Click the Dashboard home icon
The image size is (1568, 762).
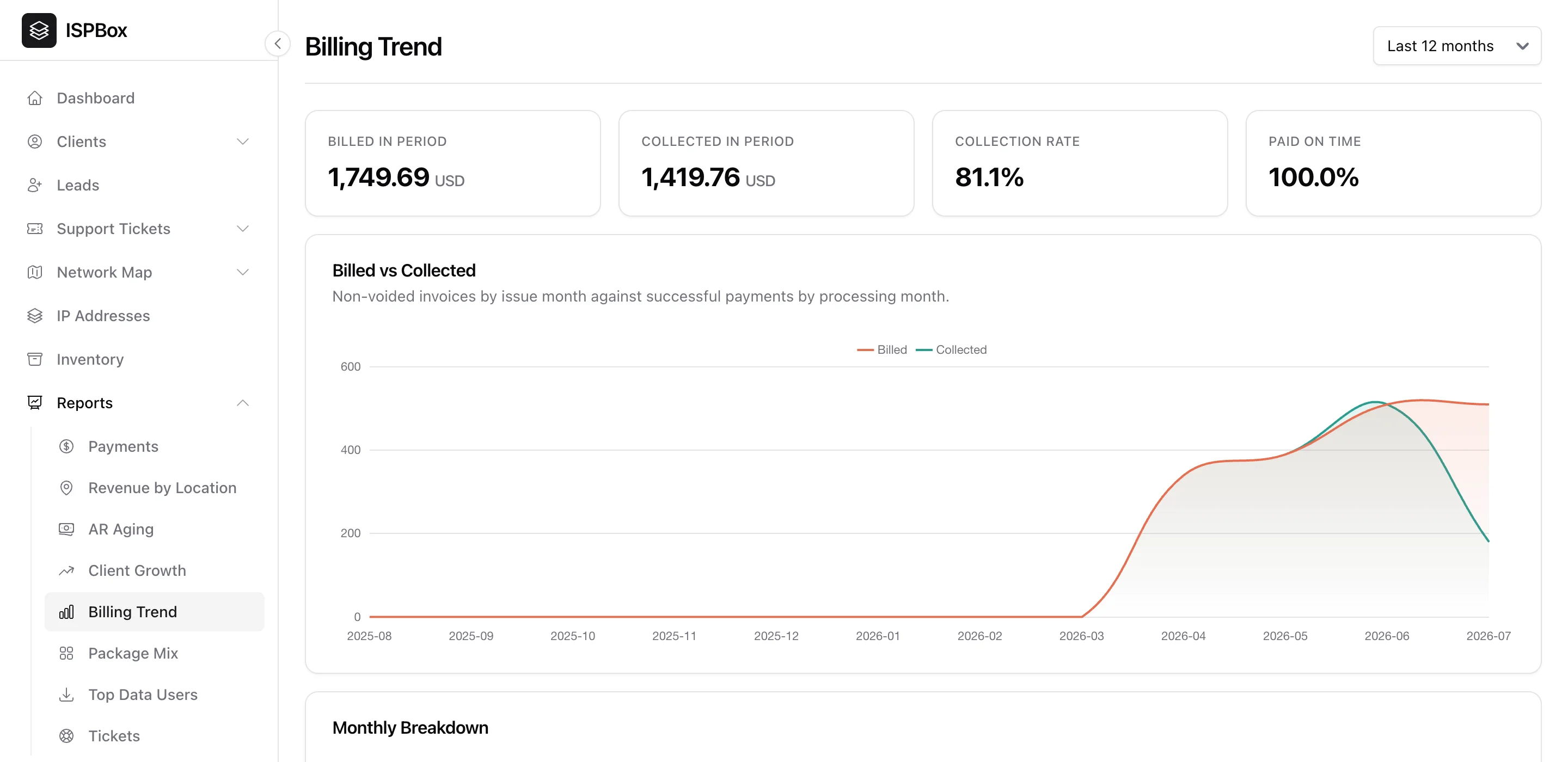click(x=35, y=98)
